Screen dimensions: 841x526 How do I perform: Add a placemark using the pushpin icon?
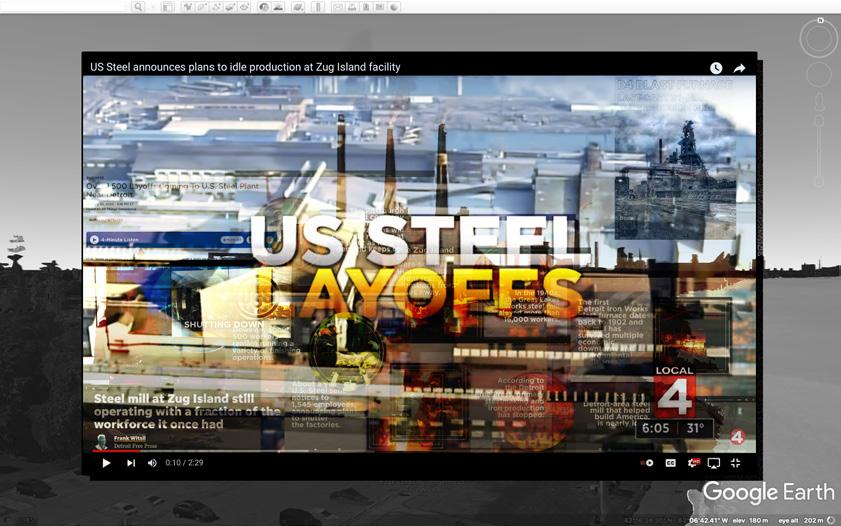[x=188, y=7]
